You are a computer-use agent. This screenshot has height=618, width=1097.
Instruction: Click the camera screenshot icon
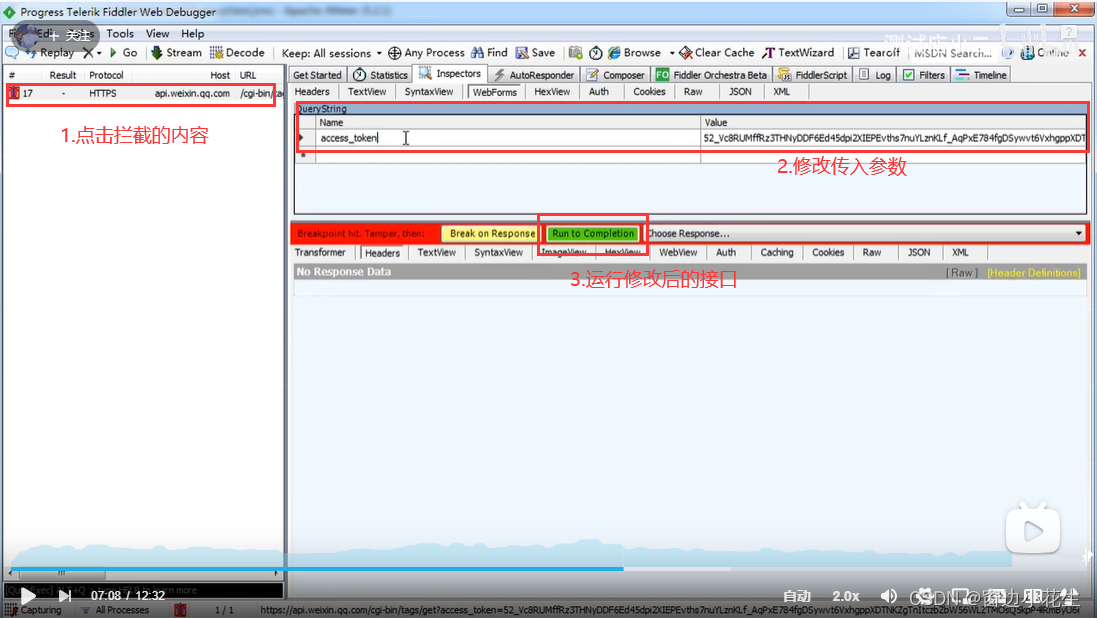tap(575, 52)
